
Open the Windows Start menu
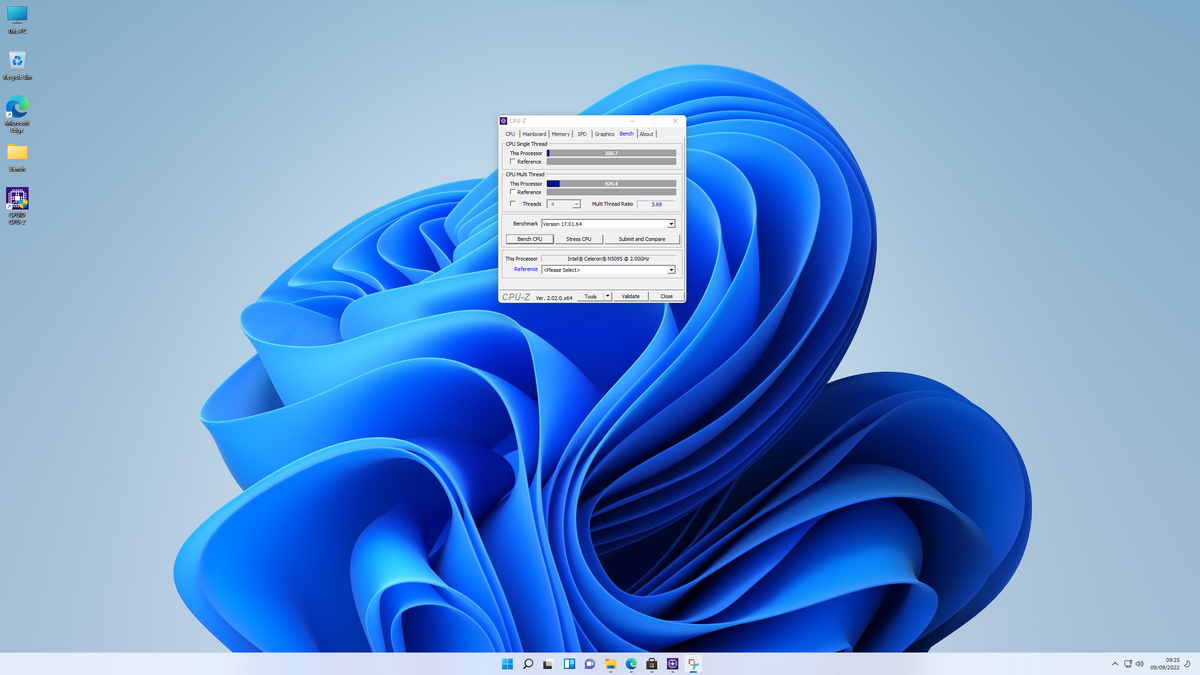(x=507, y=664)
